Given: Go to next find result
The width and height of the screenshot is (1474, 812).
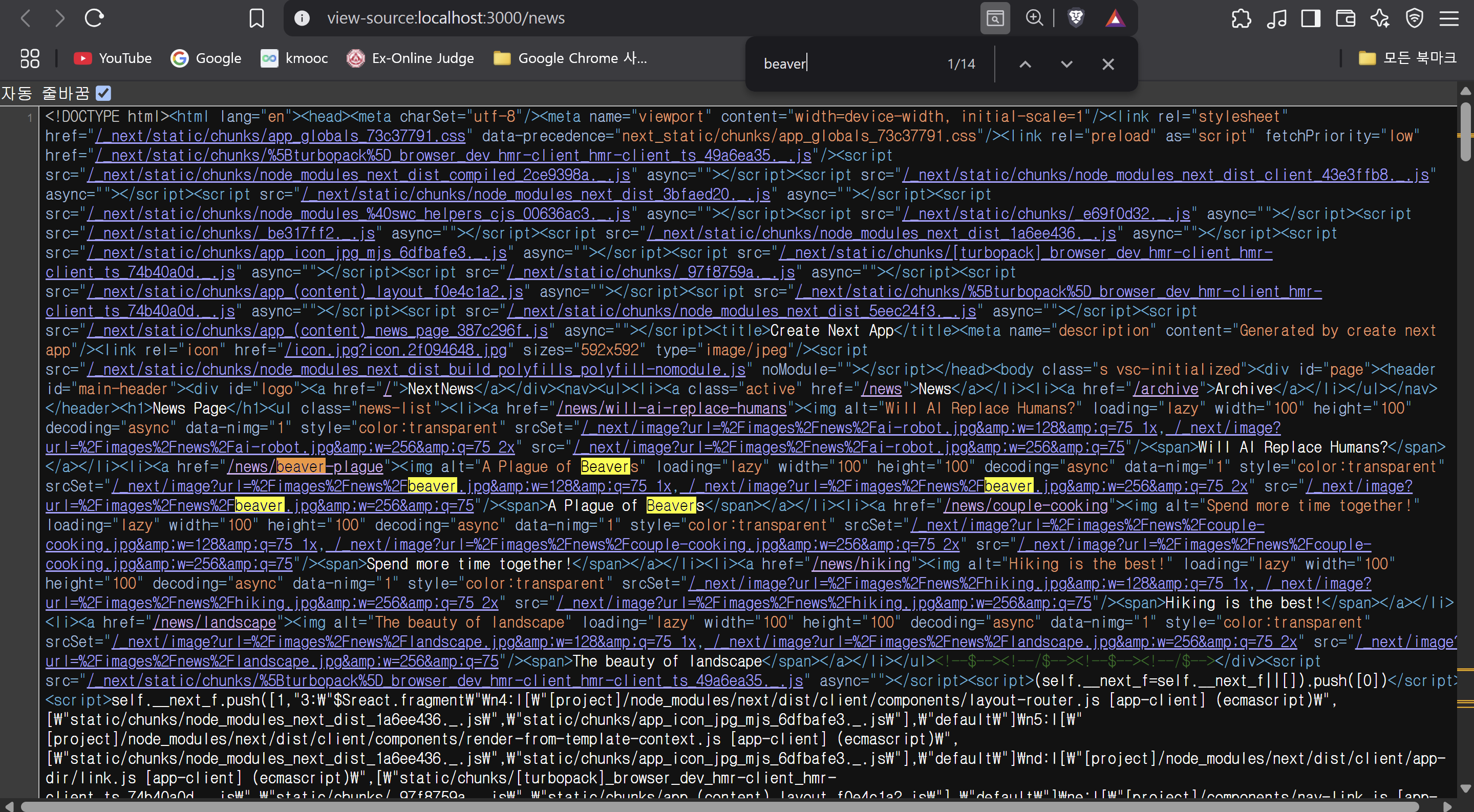Looking at the screenshot, I should (1066, 64).
